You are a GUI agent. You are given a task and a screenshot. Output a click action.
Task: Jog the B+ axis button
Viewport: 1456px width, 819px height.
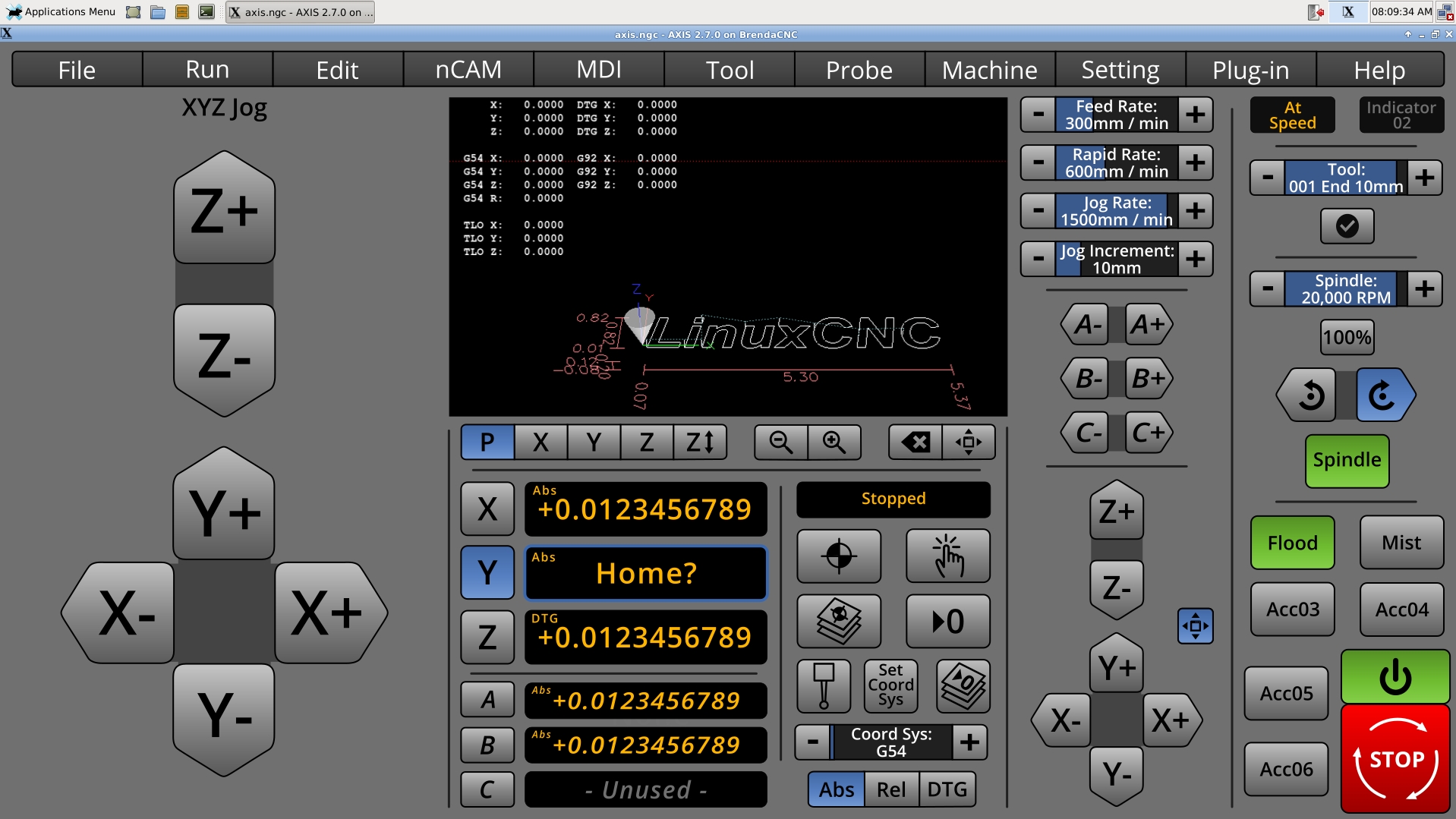coord(1148,378)
